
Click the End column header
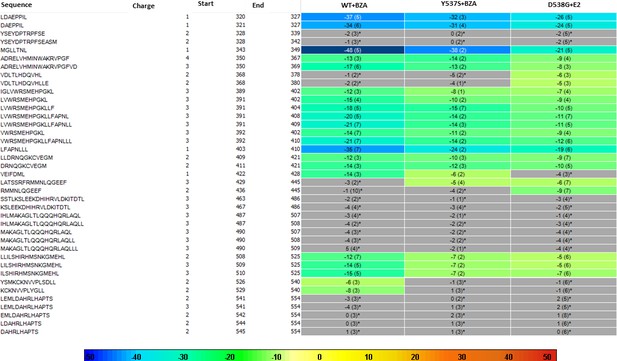pyautogui.click(x=258, y=6)
